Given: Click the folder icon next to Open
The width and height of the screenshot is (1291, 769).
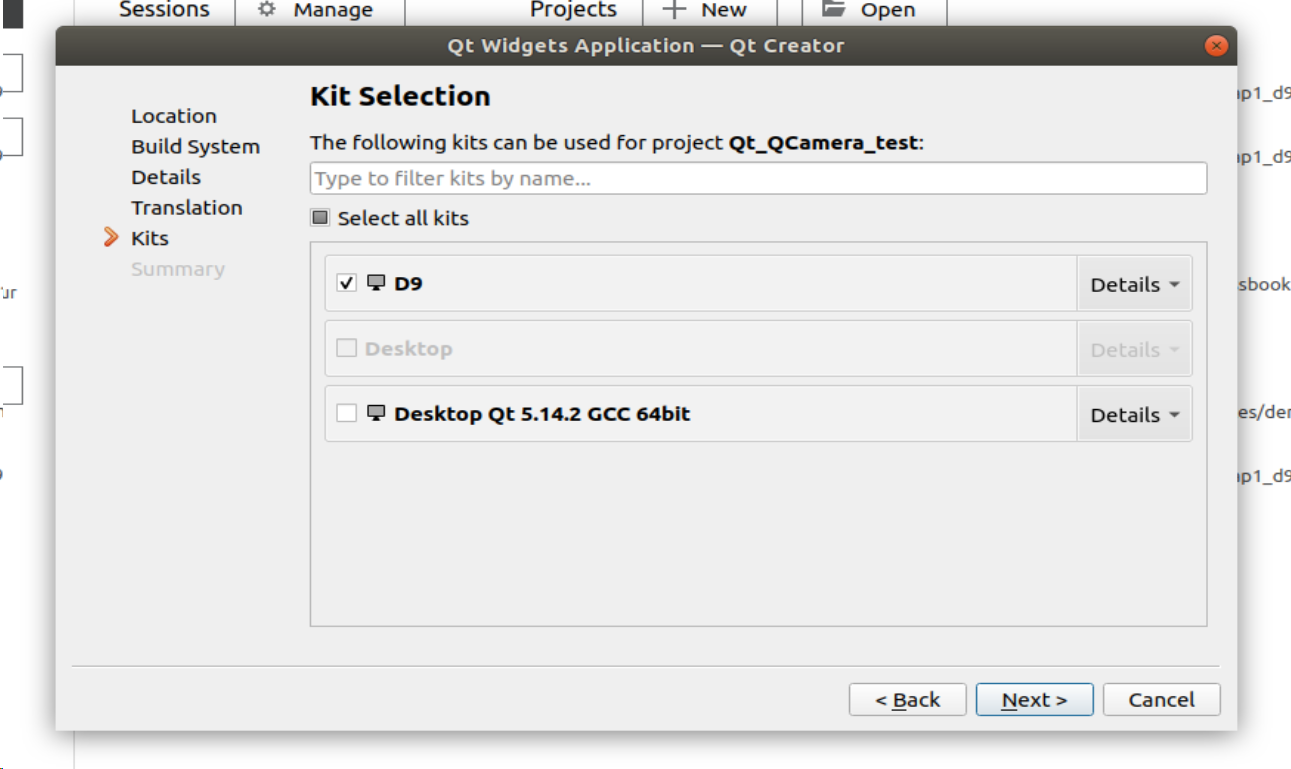Looking at the screenshot, I should [x=834, y=9].
